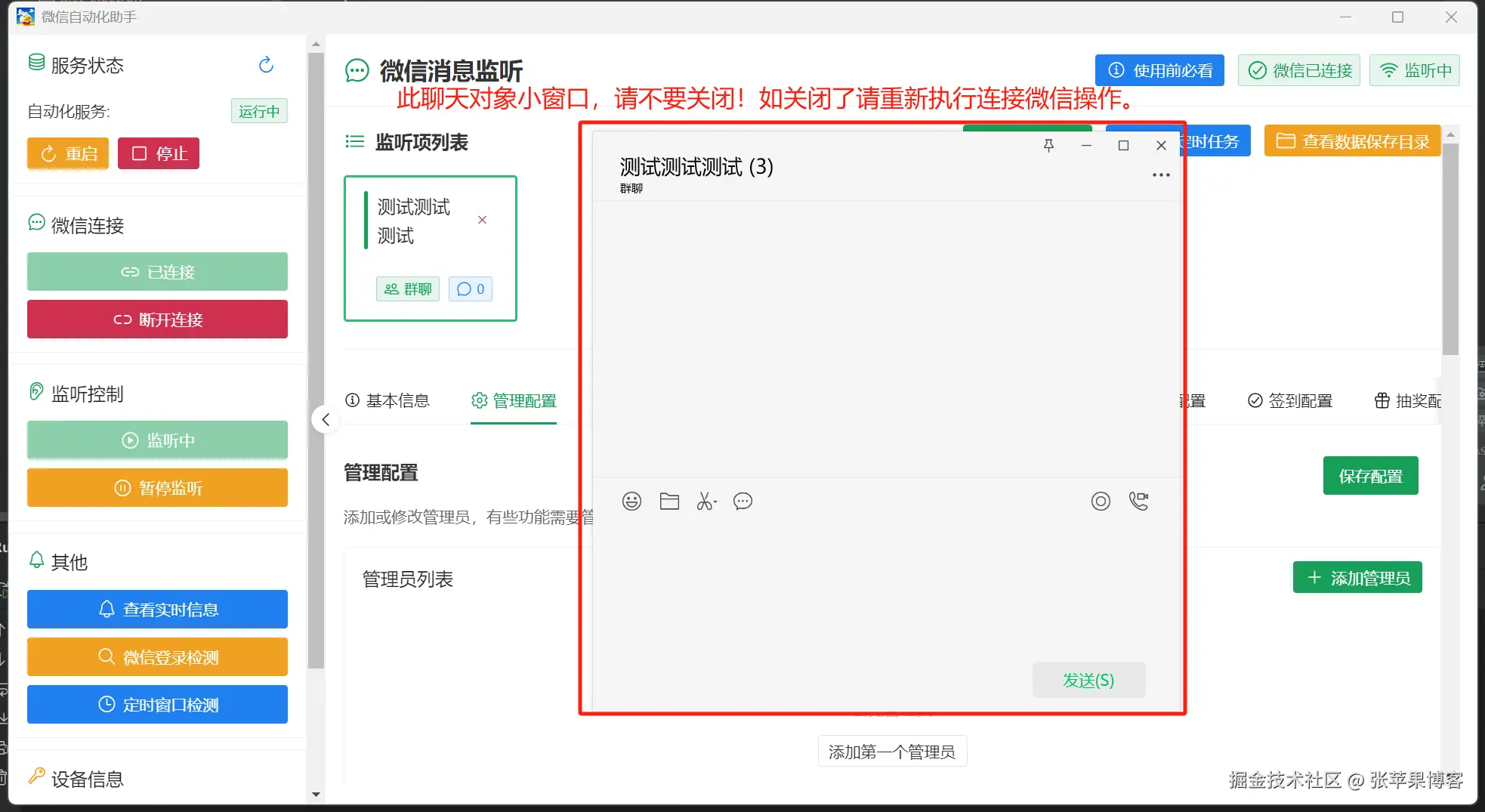Switch to the 签到配置 tab
Screen dimensions: 1485x812
(1290, 401)
